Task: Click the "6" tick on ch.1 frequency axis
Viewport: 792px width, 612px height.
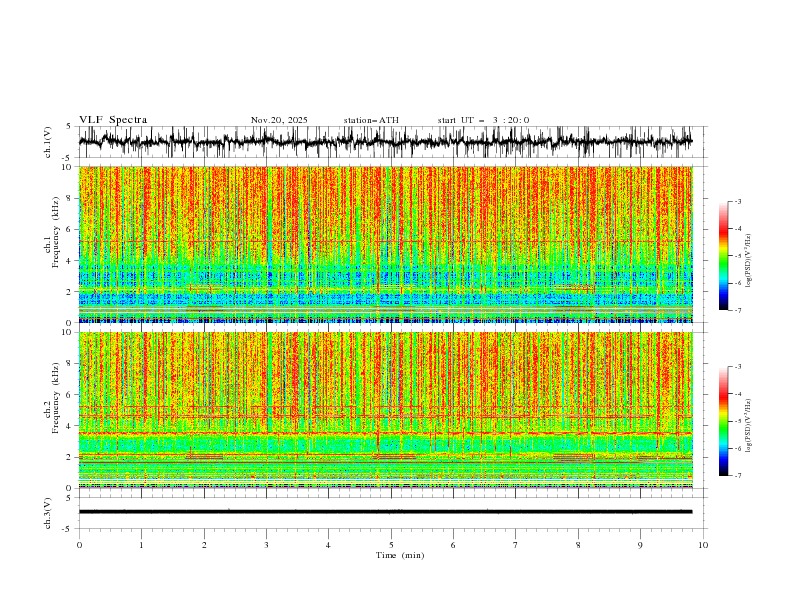Action: tap(71, 230)
